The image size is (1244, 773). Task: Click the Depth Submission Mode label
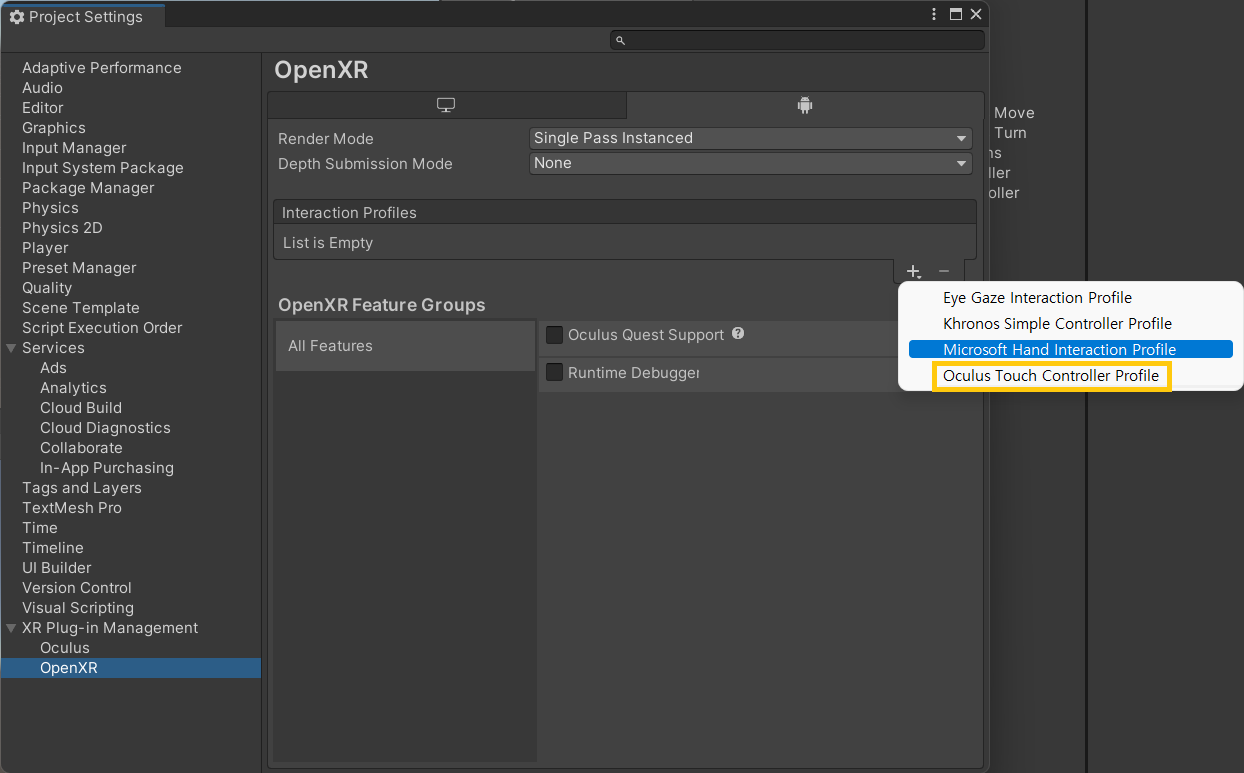(x=365, y=164)
